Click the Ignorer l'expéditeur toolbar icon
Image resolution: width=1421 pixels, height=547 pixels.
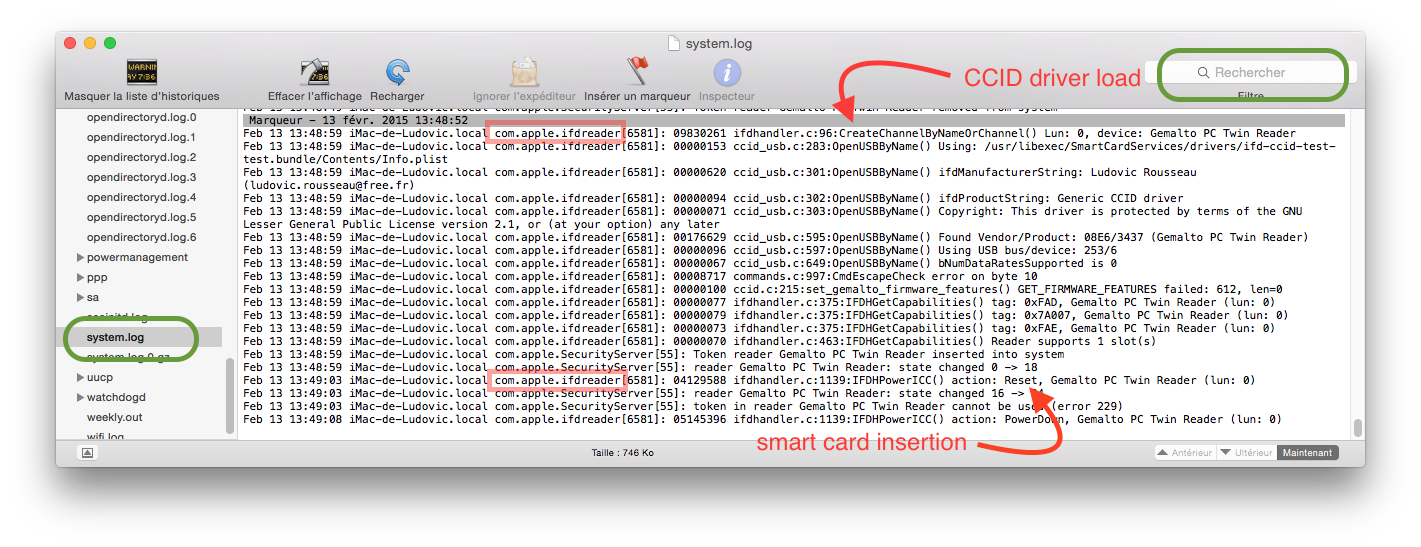[525, 72]
